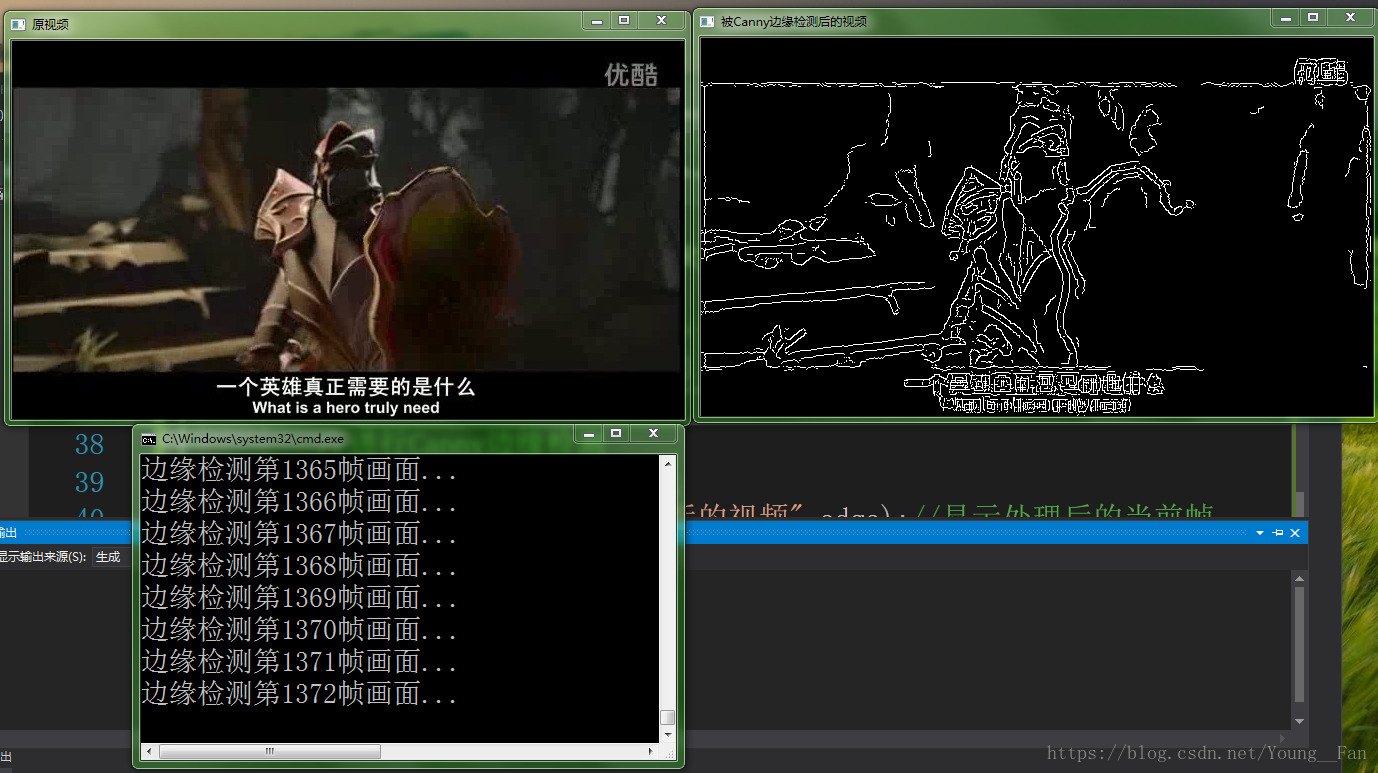Minimize the Canny edge detection window
Image resolution: width=1378 pixels, height=773 pixels.
pos(1286,17)
